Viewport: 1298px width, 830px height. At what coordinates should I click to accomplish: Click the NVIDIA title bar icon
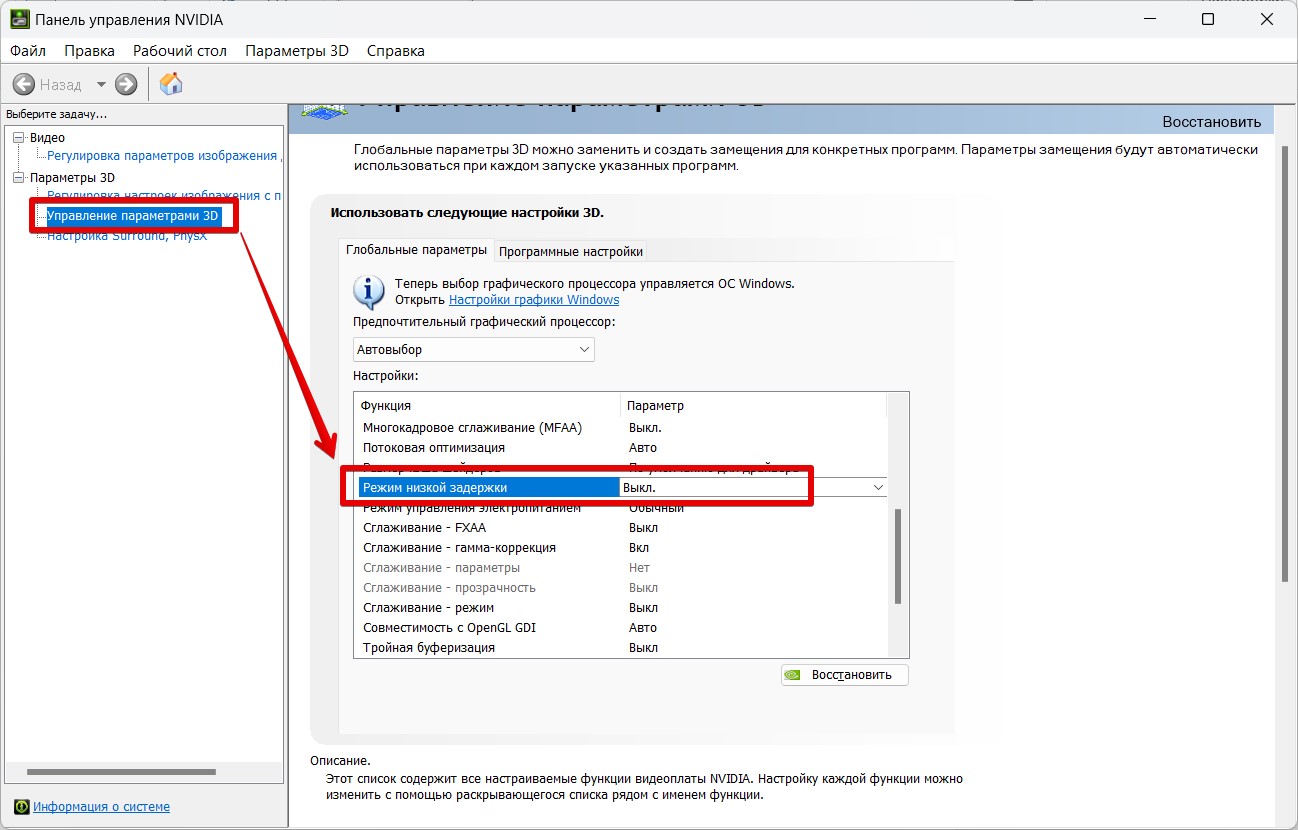pyautogui.click(x=19, y=19)
